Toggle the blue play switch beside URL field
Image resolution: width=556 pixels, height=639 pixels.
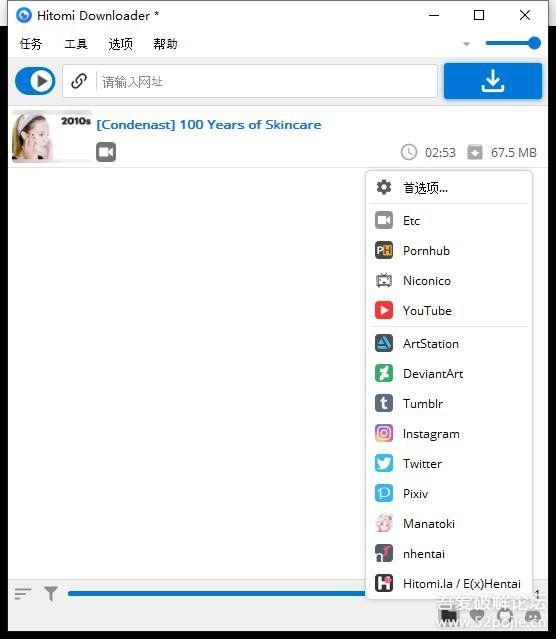point(35,81)
